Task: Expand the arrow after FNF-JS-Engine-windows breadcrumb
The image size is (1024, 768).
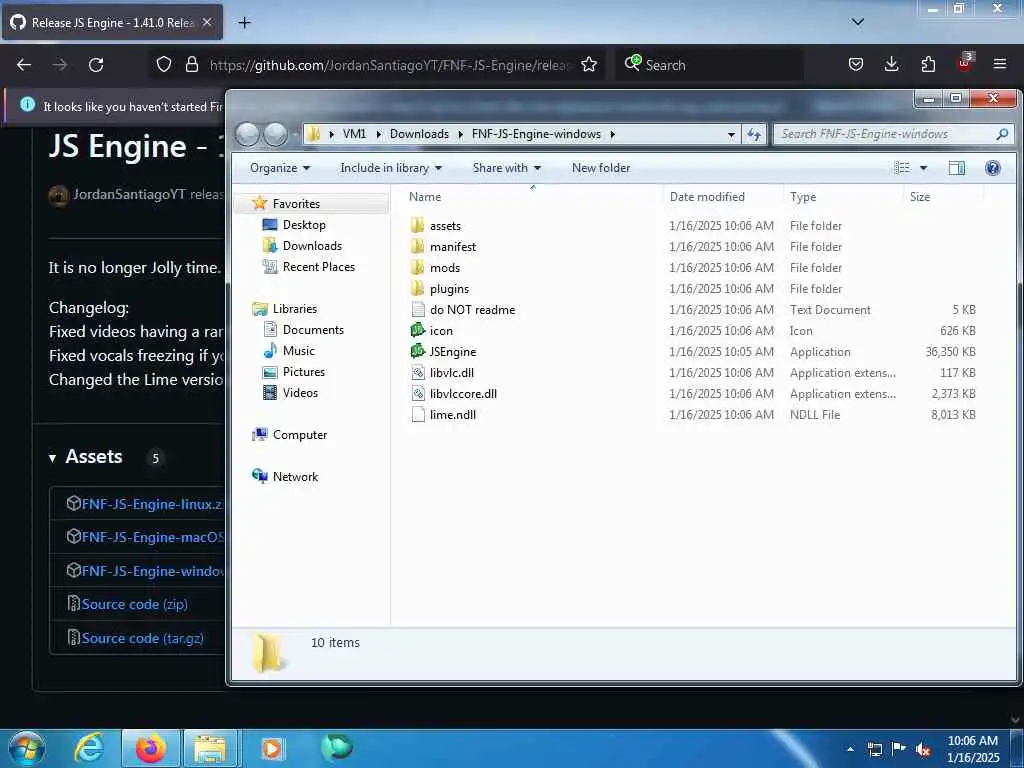Action: pyautogui.click(x=613, y=134)
